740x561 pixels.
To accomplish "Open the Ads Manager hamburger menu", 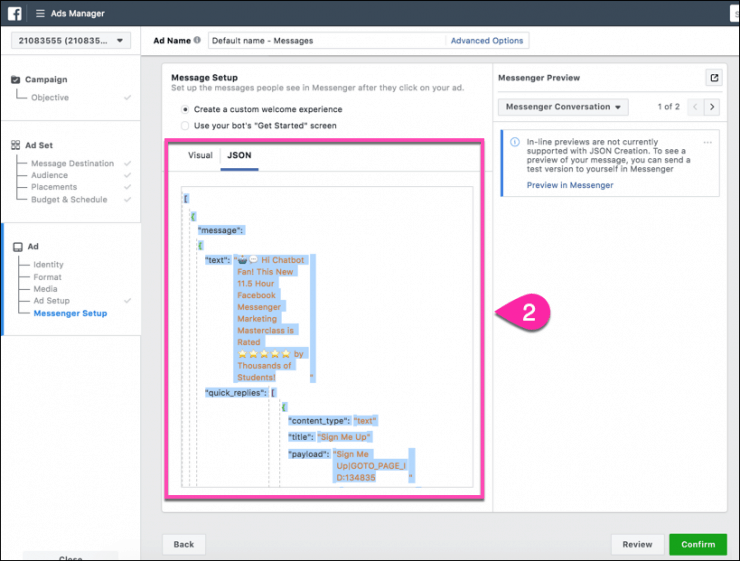I will pyautogui.click(x=40, y=14).
